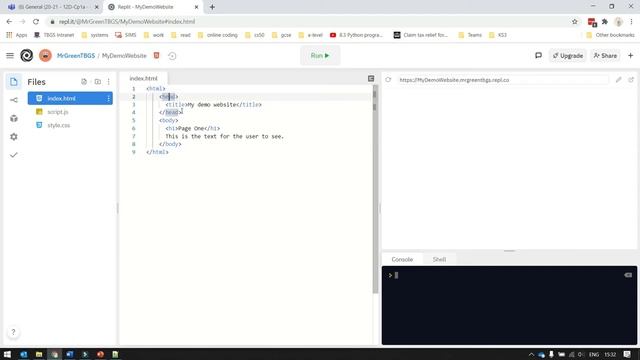Open the Packages sidebar icon
This screenshot has height=360, width=640.
(x=13, y=118)
